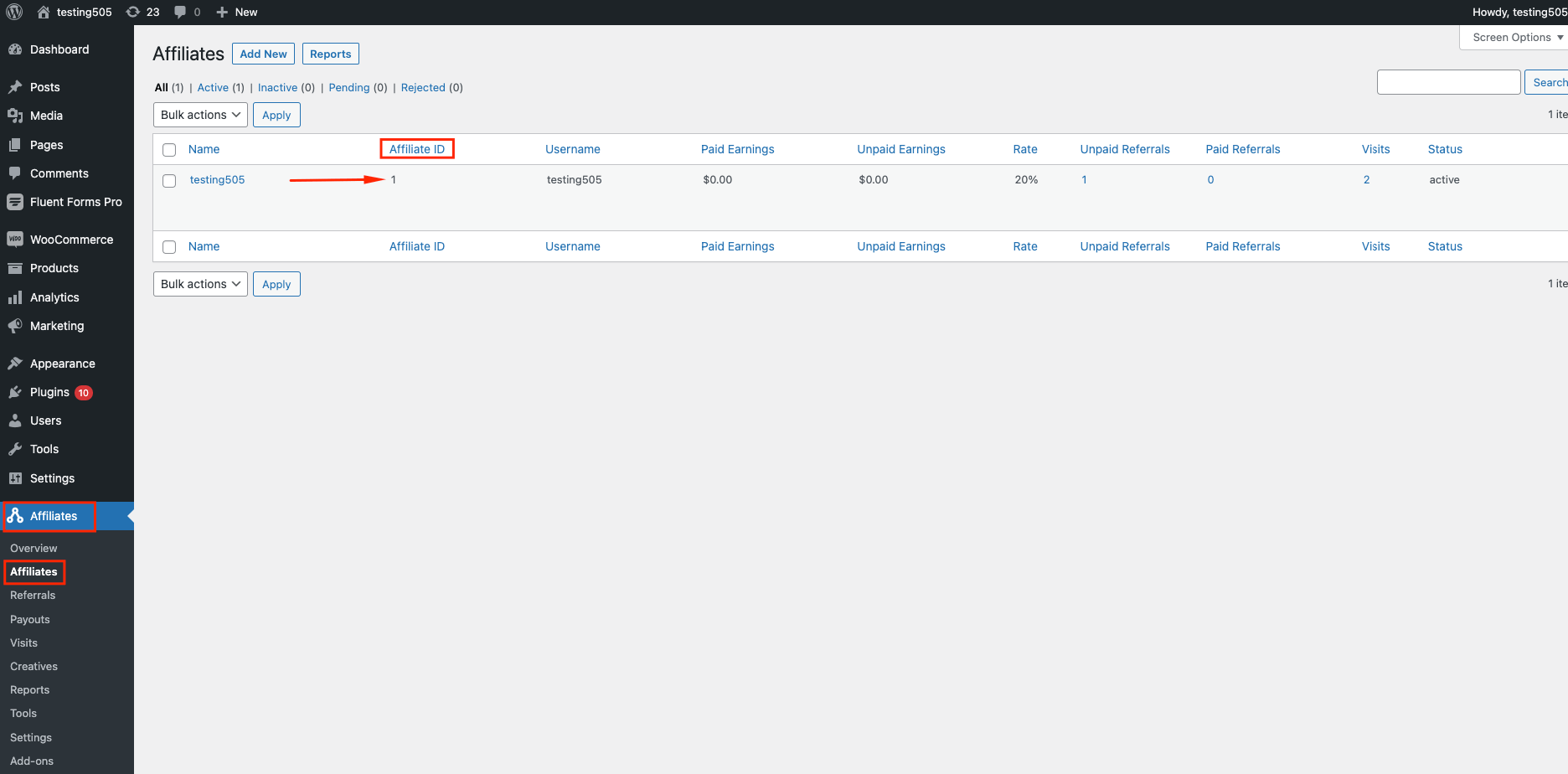Screen dimensions: 1568x774
Task: Go to the Payouts submenu item
Action: point(30,620)
